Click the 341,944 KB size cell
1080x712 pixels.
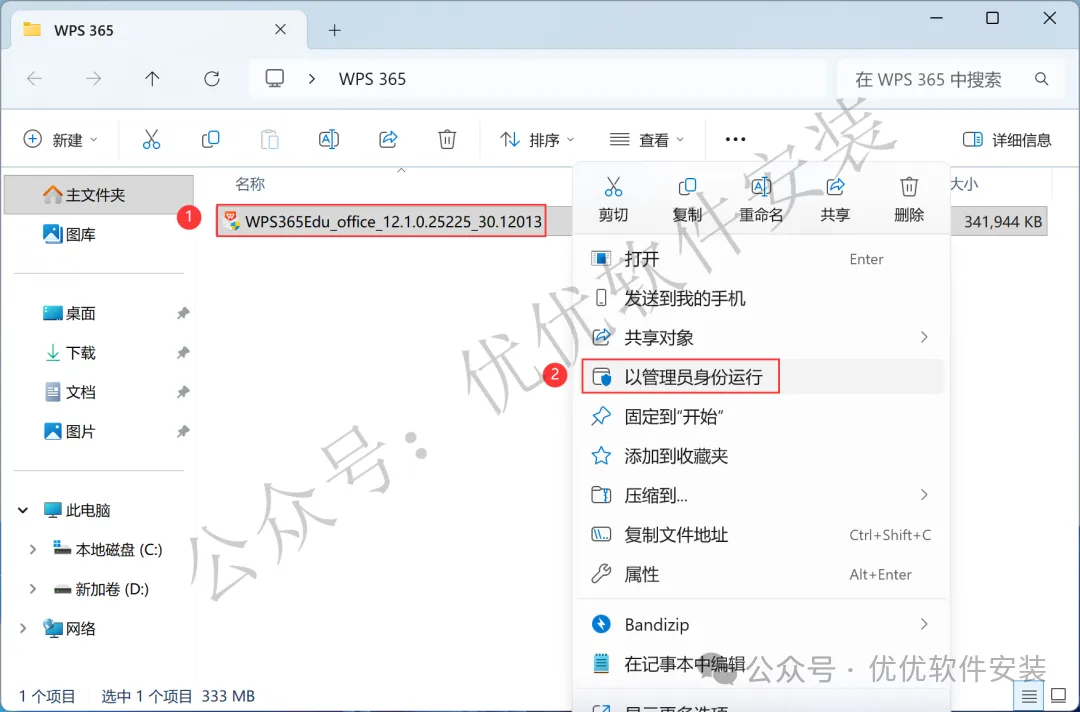tap(1002, 222)
